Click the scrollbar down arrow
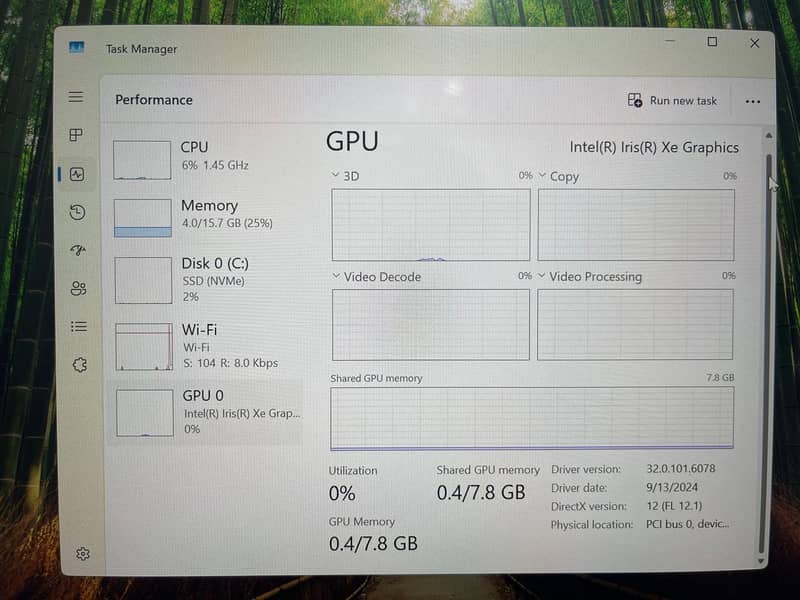Viewport: 800px width, 600px height. [x=761, y=561]
